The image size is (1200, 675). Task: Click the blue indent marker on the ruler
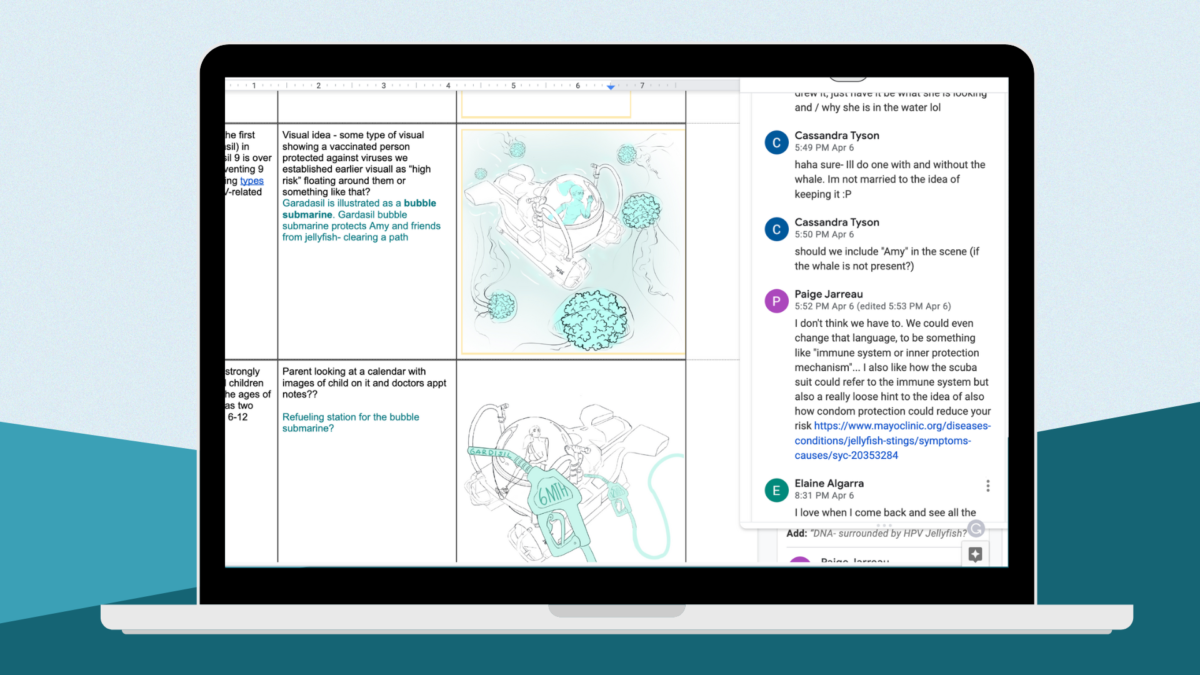coord(611,87)
